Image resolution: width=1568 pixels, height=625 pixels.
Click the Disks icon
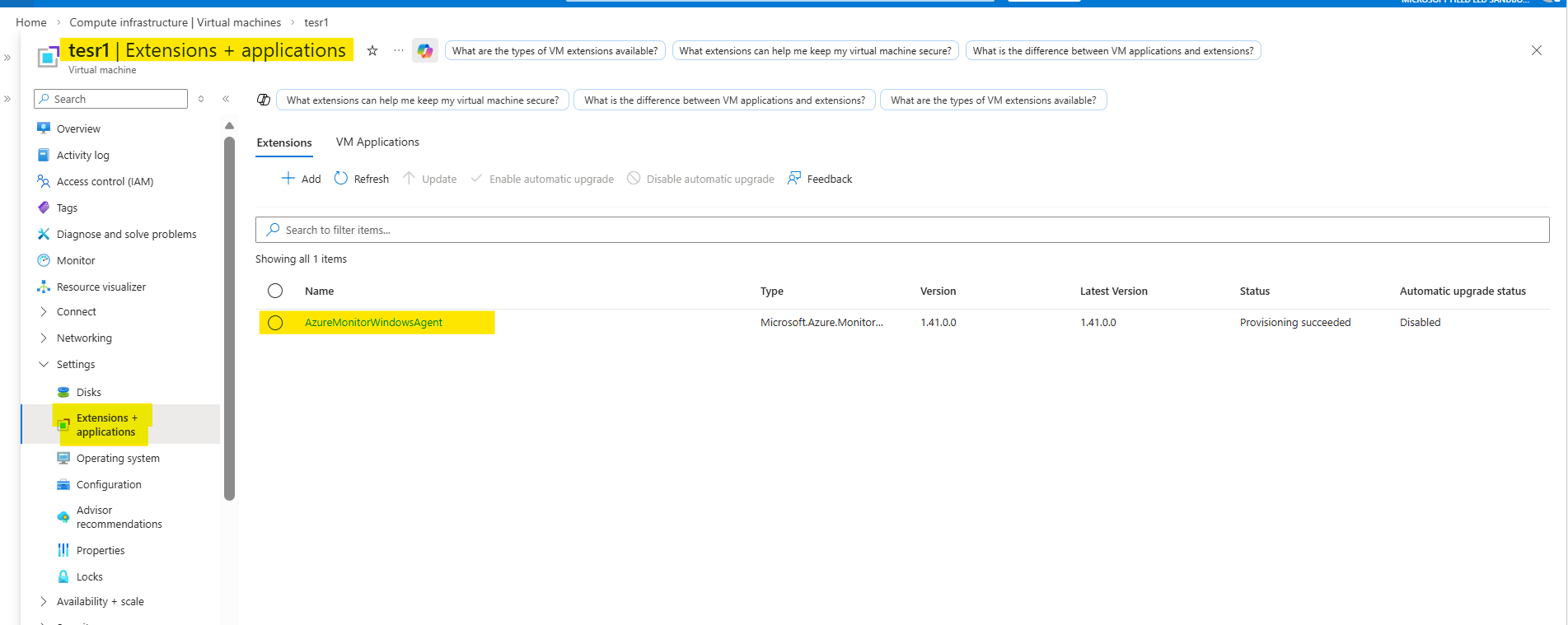[63, 392]
